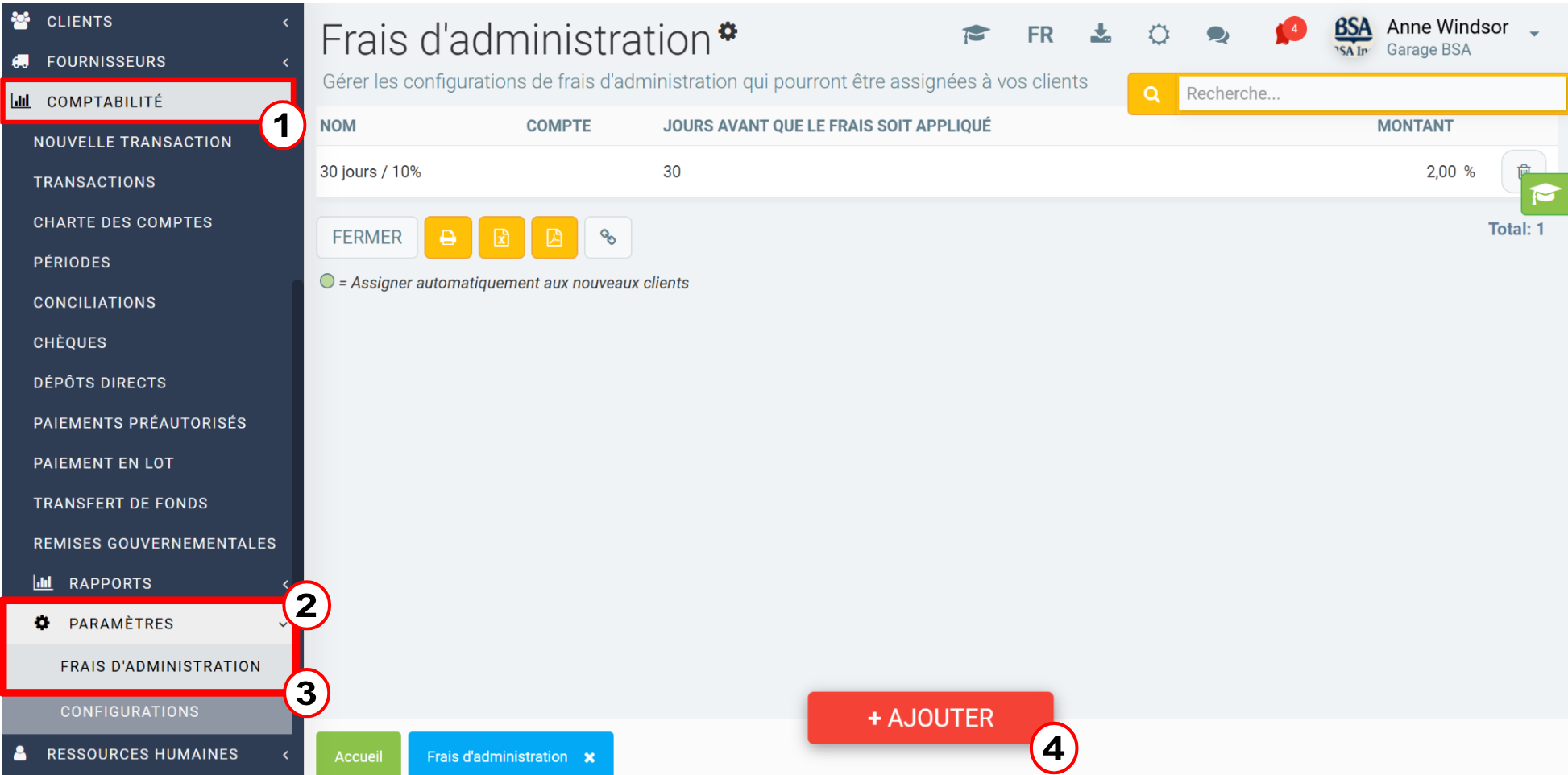
Task: Click the link icon button
Action: tap(608, 238)
